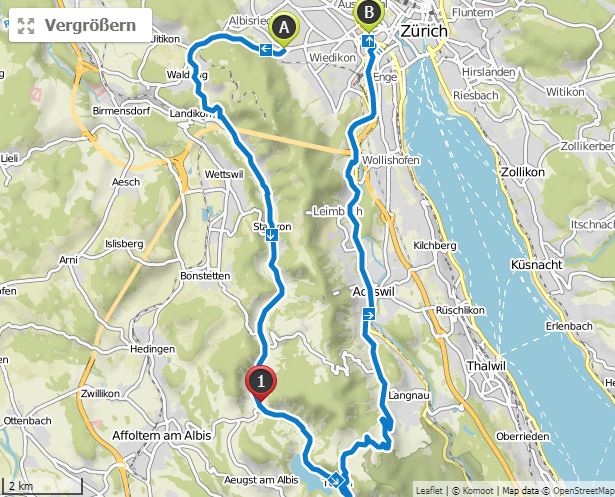615x497 pixels.
Task: Click the expand arrows icon beside Vergrößern
Action: (26, 26)
